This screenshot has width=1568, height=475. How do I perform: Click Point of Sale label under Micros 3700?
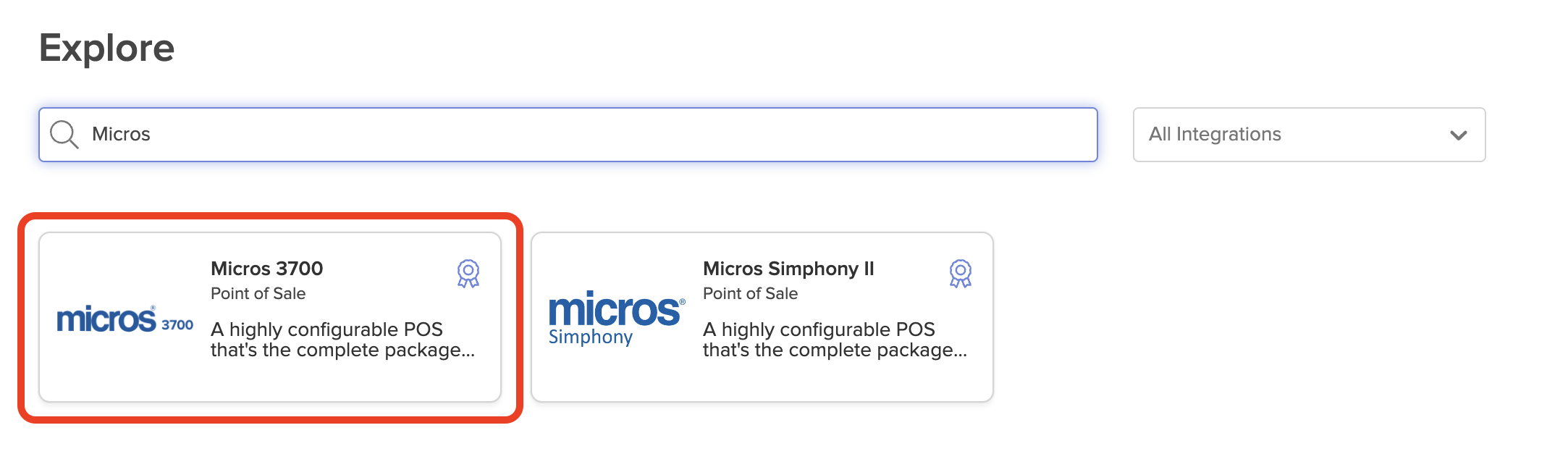258,293
